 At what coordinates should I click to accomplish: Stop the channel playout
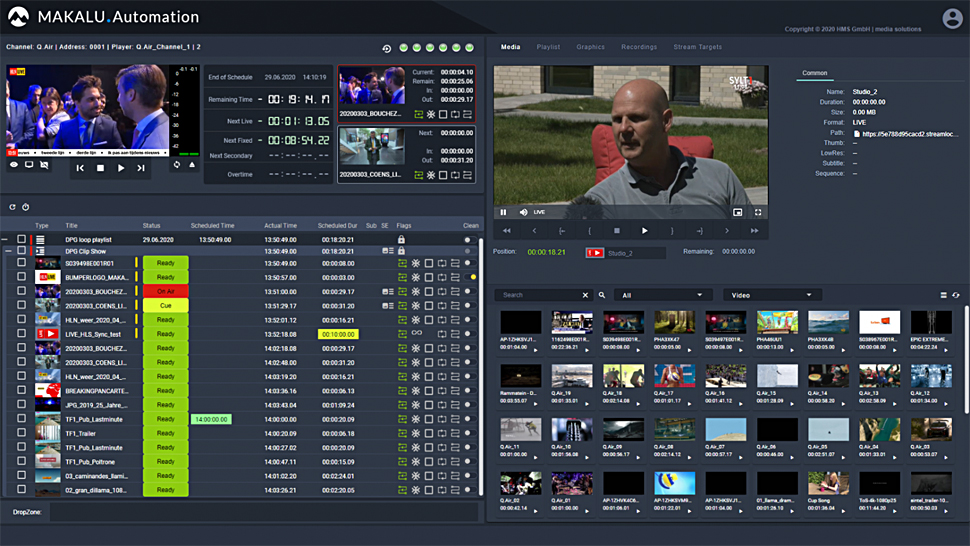[x=100, y=168]
